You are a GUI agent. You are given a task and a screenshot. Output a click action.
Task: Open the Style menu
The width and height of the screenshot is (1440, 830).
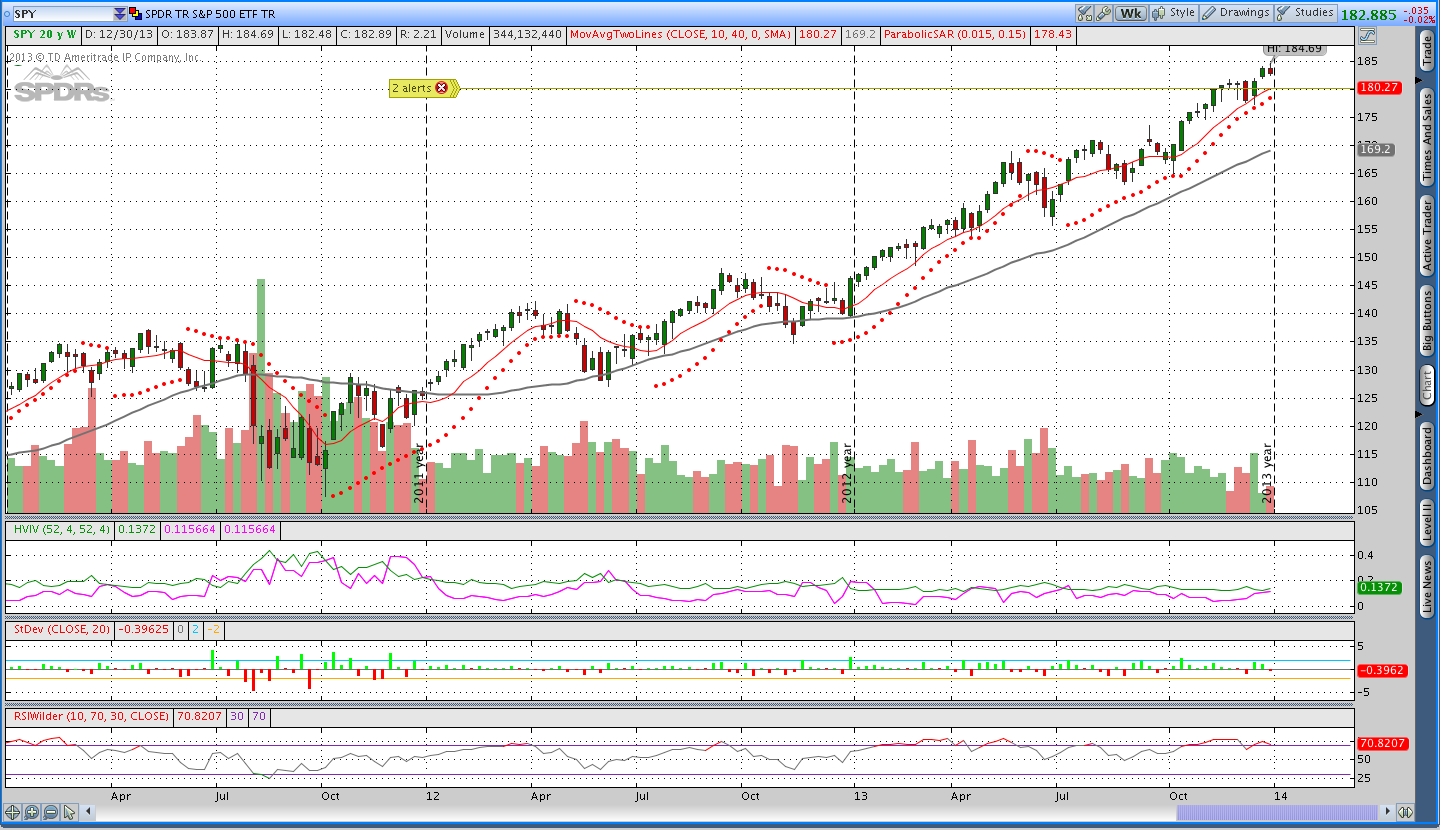(1174, 14)
